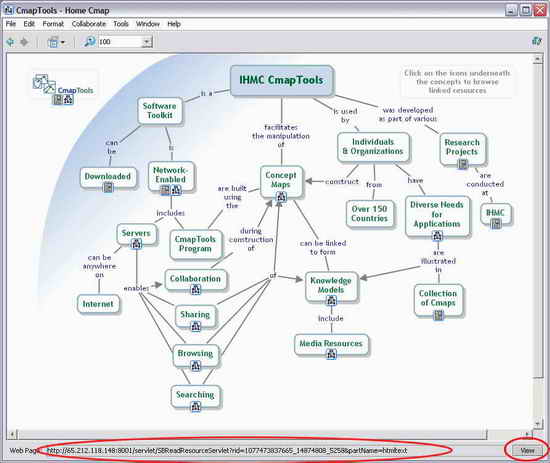Click the horizontal scrollbar right arrow

click(x=527, y=435)
